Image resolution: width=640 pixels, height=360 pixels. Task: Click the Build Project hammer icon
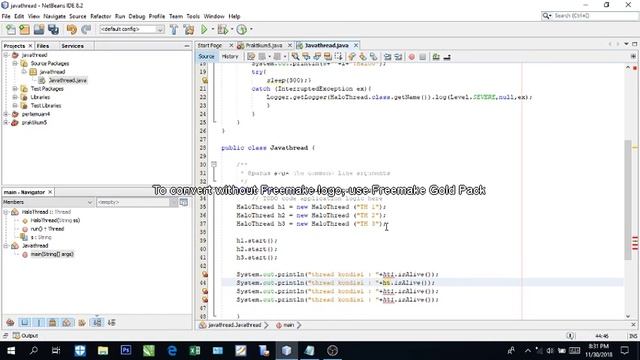click(x=174, y=29)
